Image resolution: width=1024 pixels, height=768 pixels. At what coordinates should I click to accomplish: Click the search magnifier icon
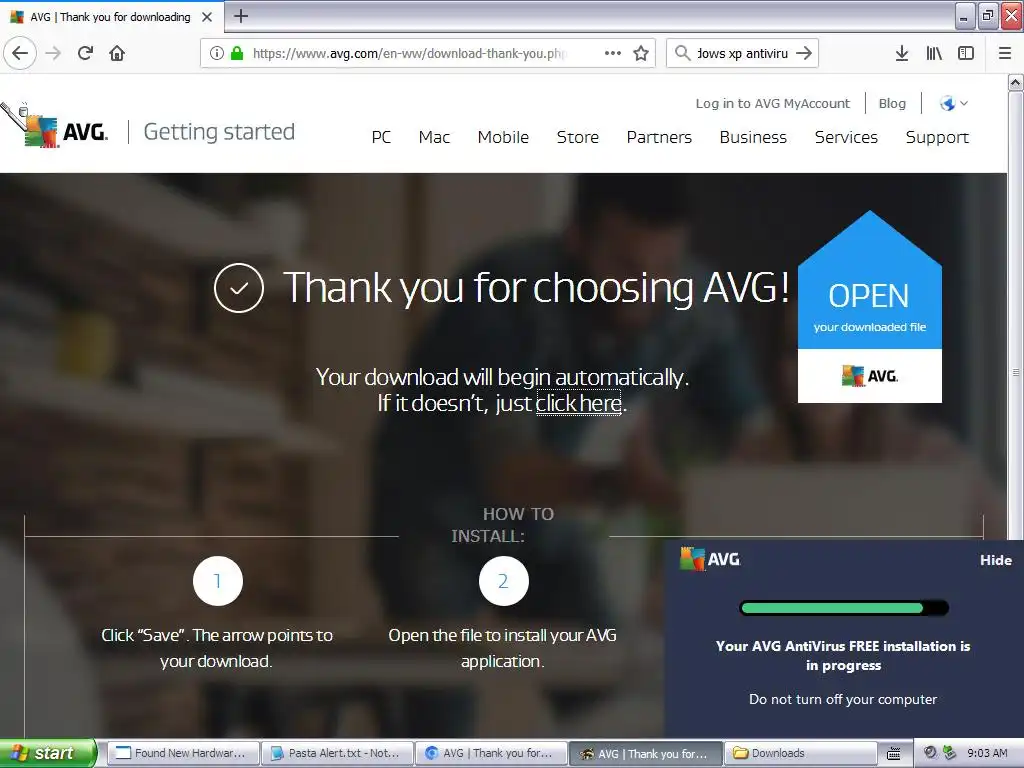(x=682, y=53)
